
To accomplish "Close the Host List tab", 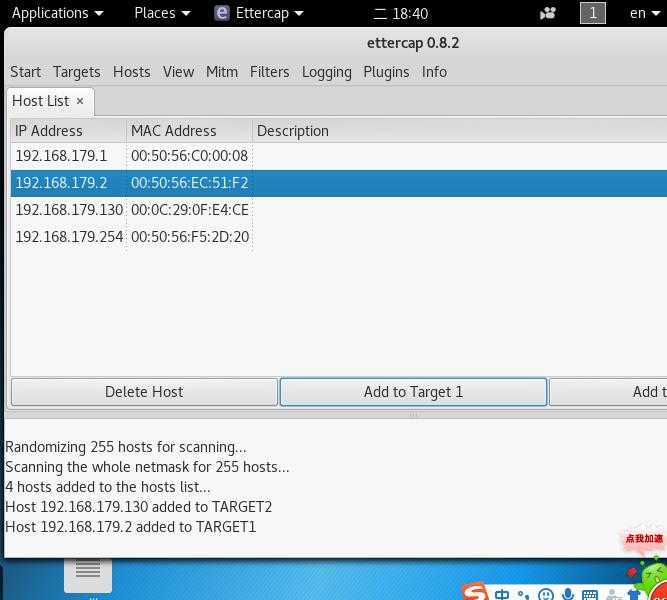I will (80, 101).
